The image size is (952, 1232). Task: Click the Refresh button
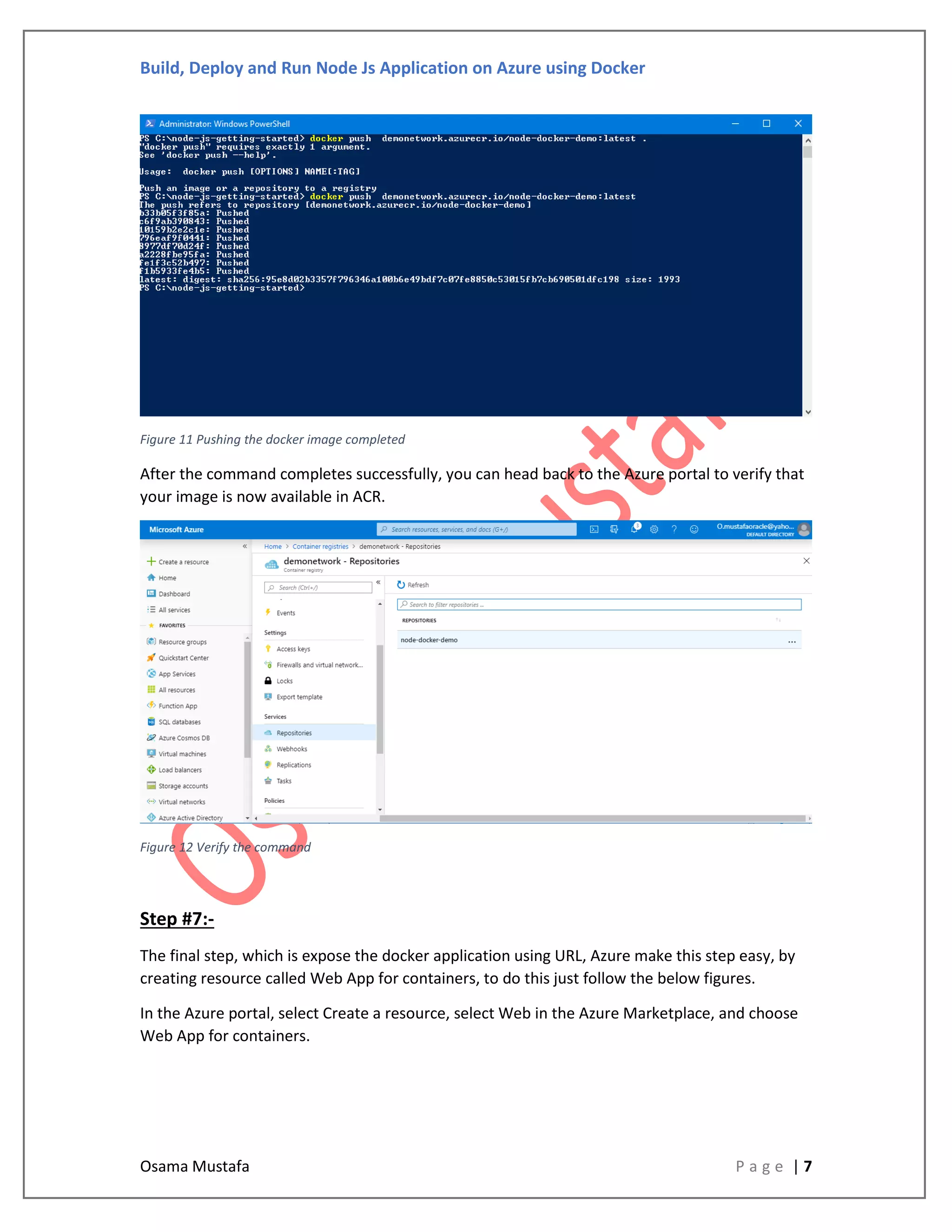point(412,585)
